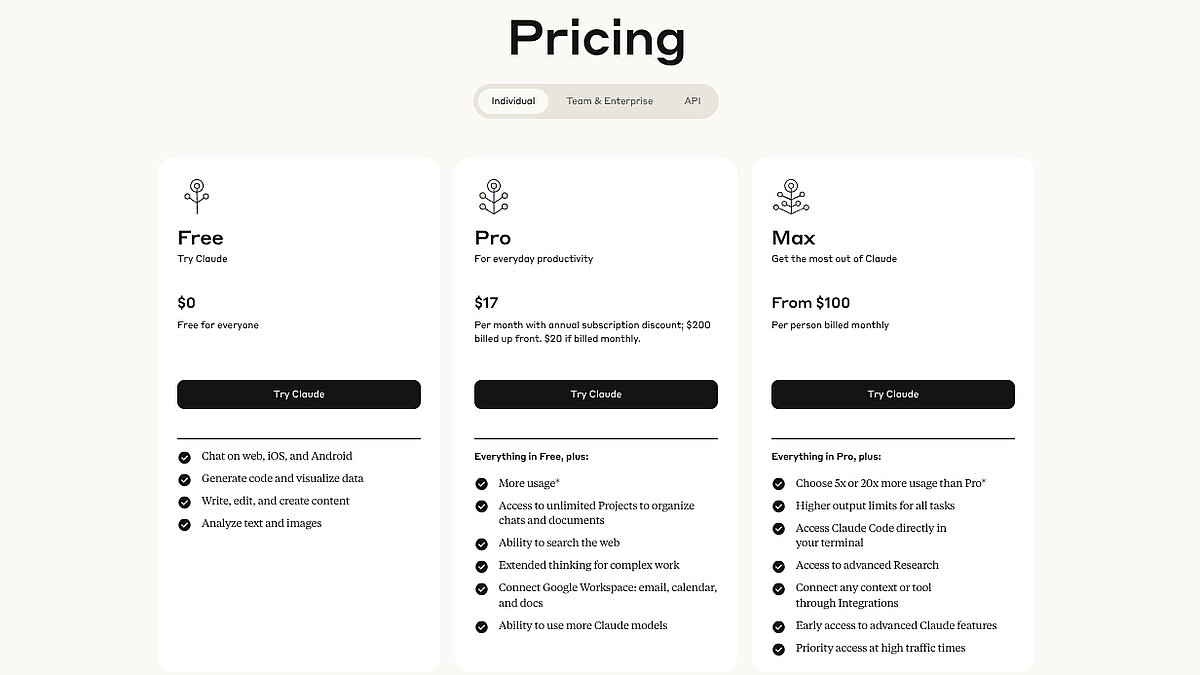
Task: Click the 'From $100' price text
Action: click(811, 302)
